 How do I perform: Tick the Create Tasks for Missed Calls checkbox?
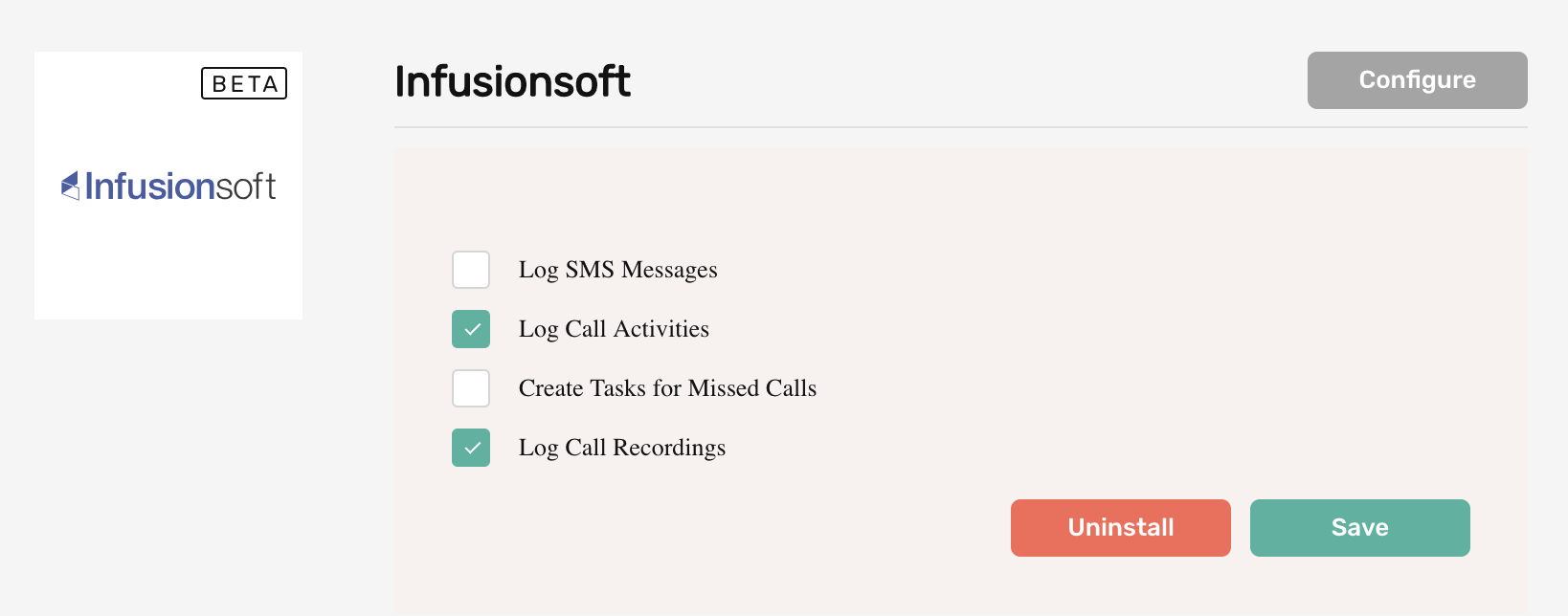[471, 388]
